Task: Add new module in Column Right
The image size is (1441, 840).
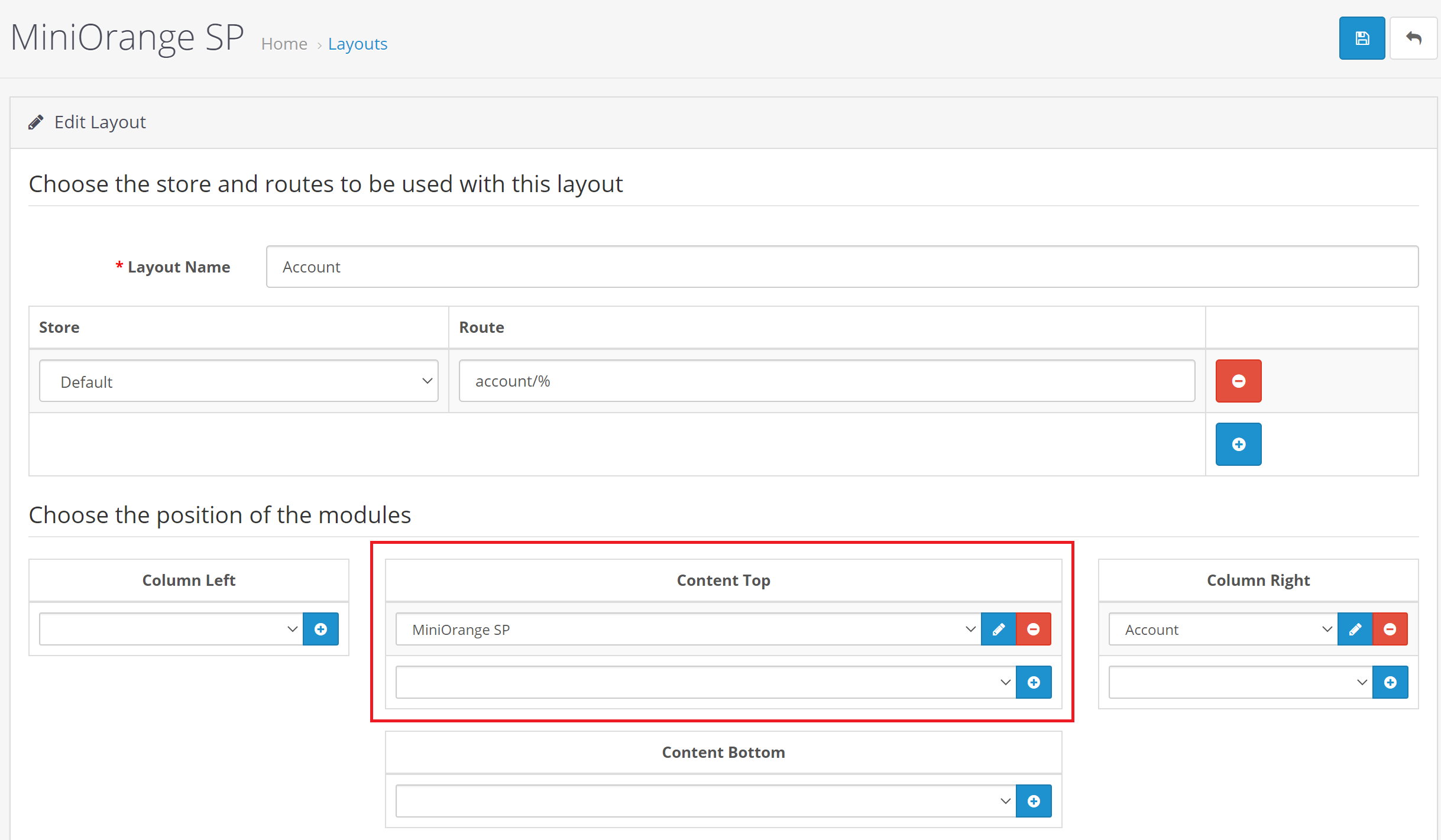Action: tap(1390, 682)
